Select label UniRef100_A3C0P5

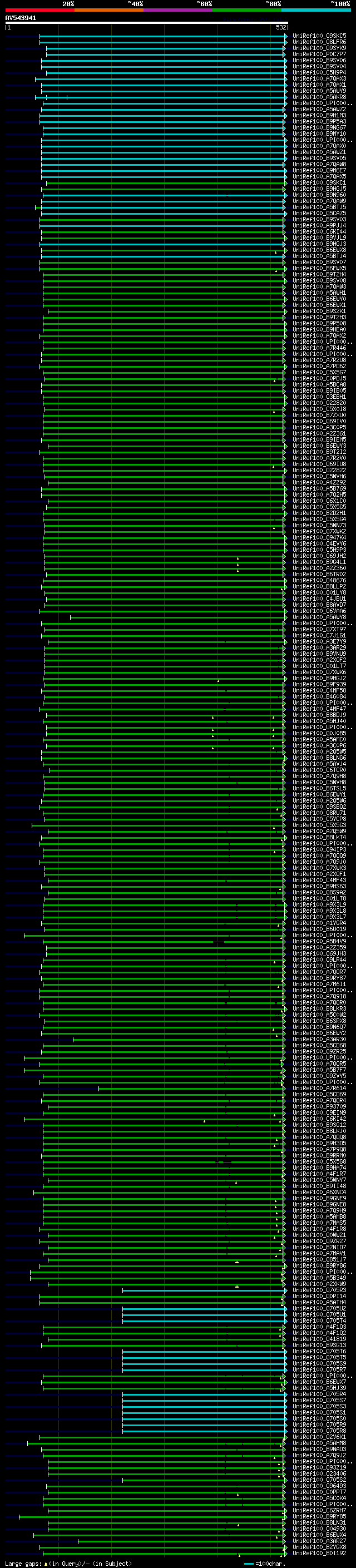(x=319, y=427)
